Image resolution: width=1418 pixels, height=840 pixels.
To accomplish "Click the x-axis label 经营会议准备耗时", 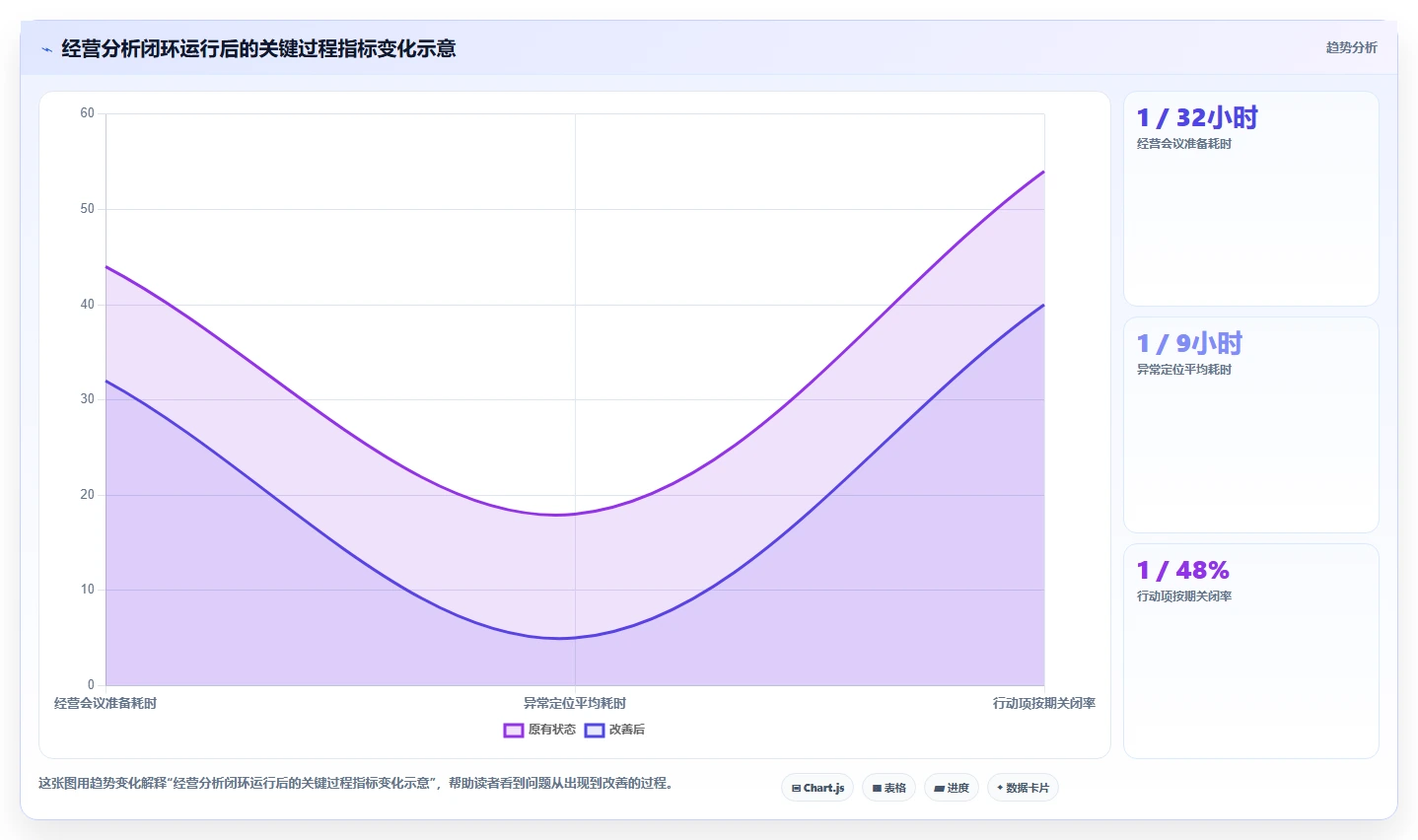I will 106,703.
